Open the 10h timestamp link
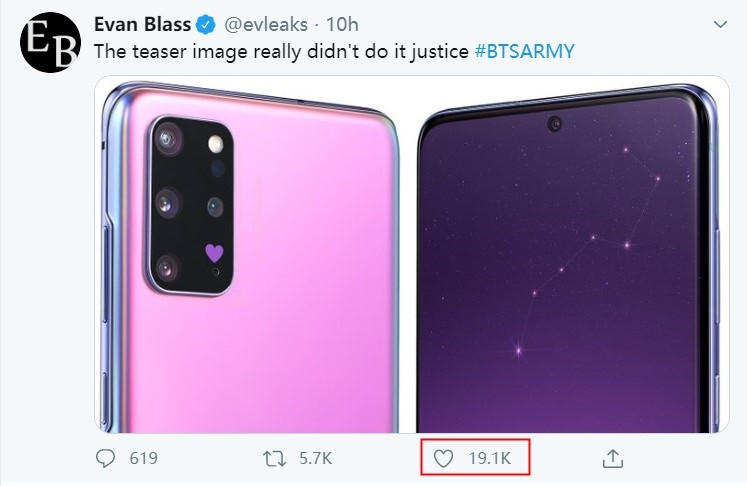 tap(345, 24)
